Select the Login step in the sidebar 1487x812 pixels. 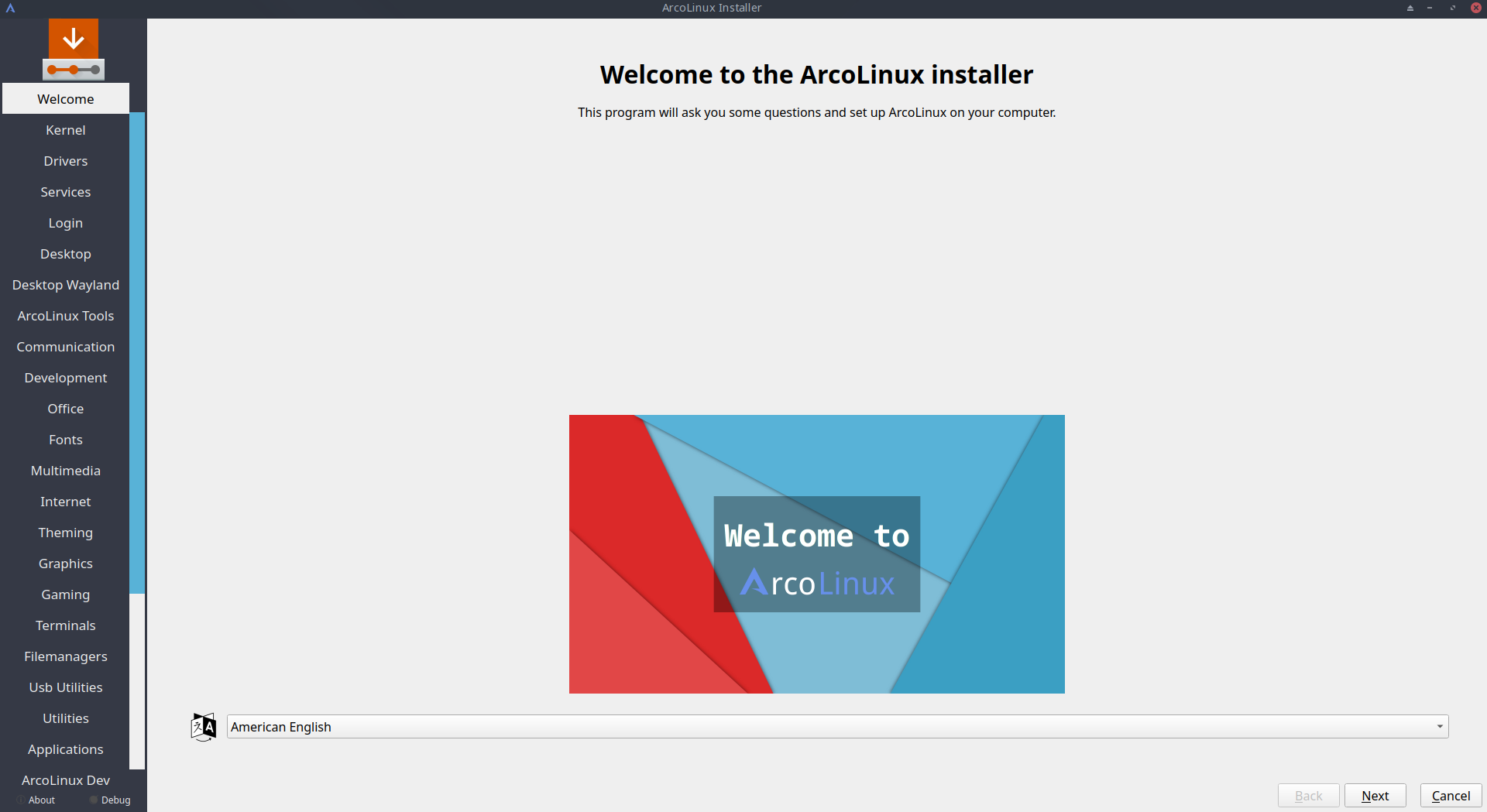[x=66, y=223]
